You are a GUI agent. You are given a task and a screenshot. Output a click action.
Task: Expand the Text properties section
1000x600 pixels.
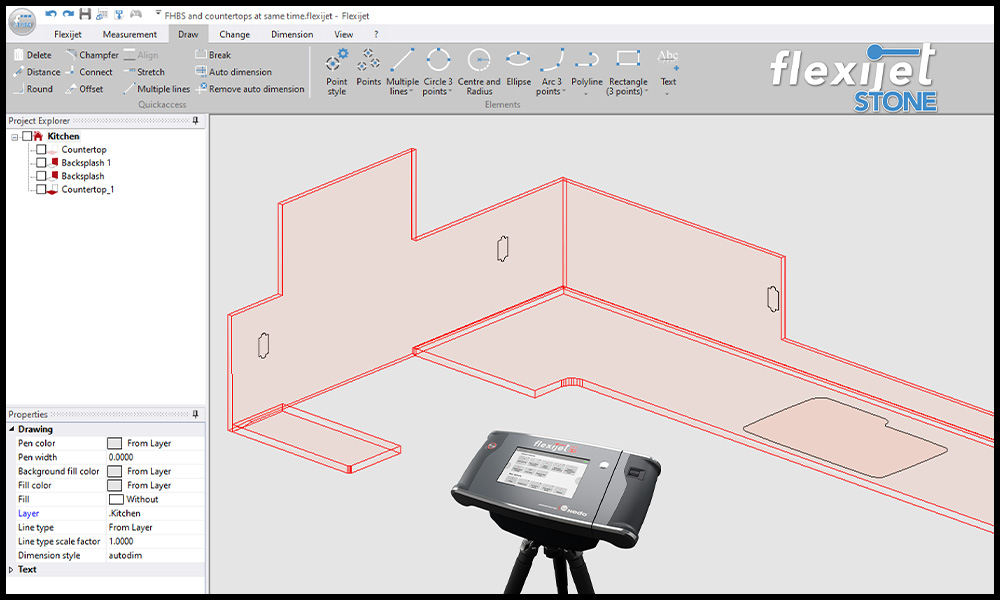pyautogui.click(x=11, y=570)
